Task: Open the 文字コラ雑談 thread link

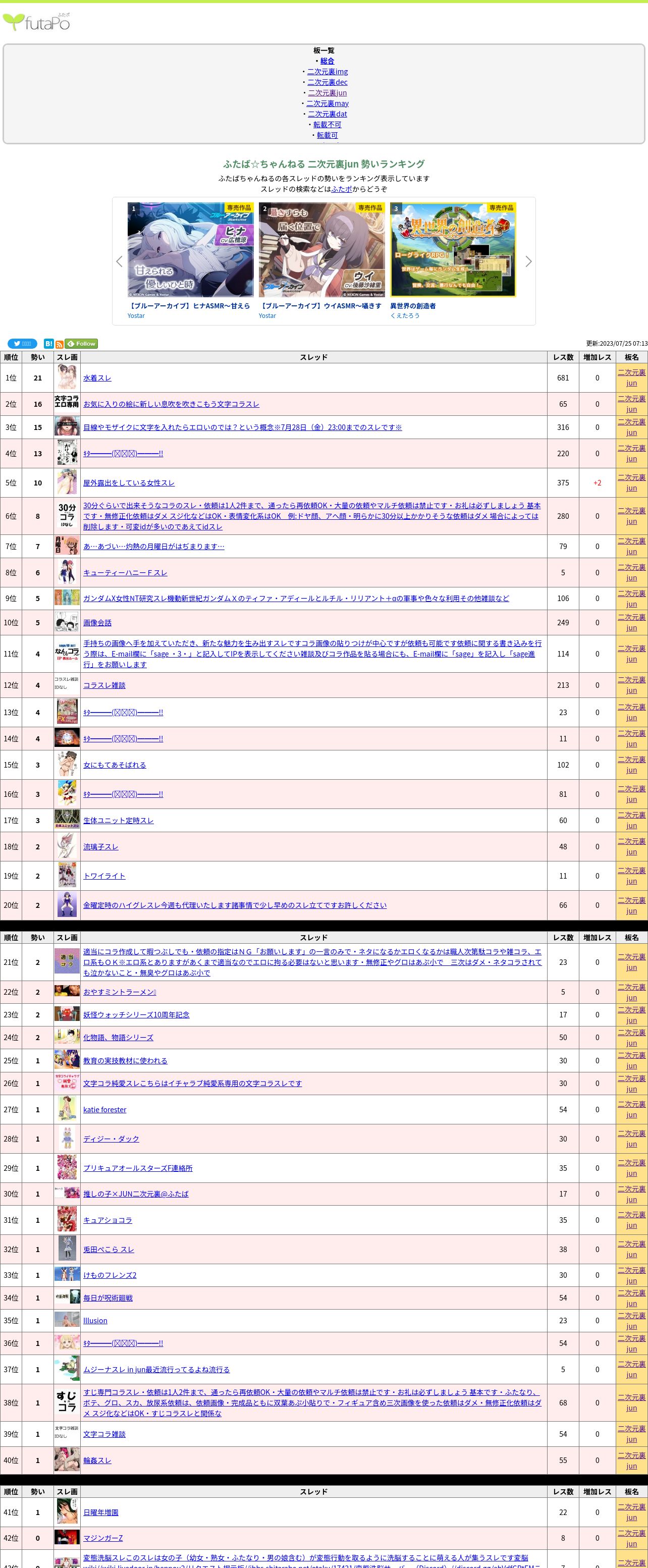Action: click(104, 1434)
